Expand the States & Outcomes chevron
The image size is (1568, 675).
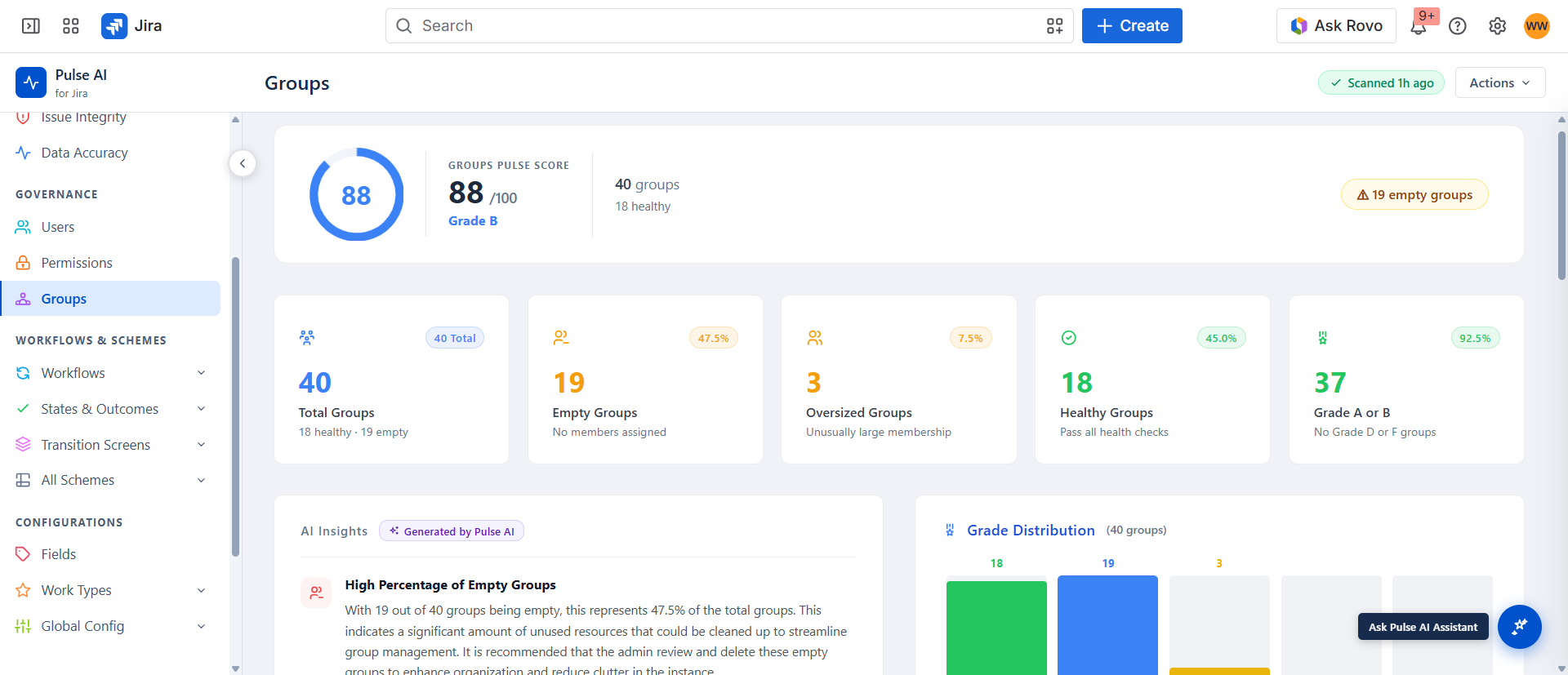[x=201, y=409]
